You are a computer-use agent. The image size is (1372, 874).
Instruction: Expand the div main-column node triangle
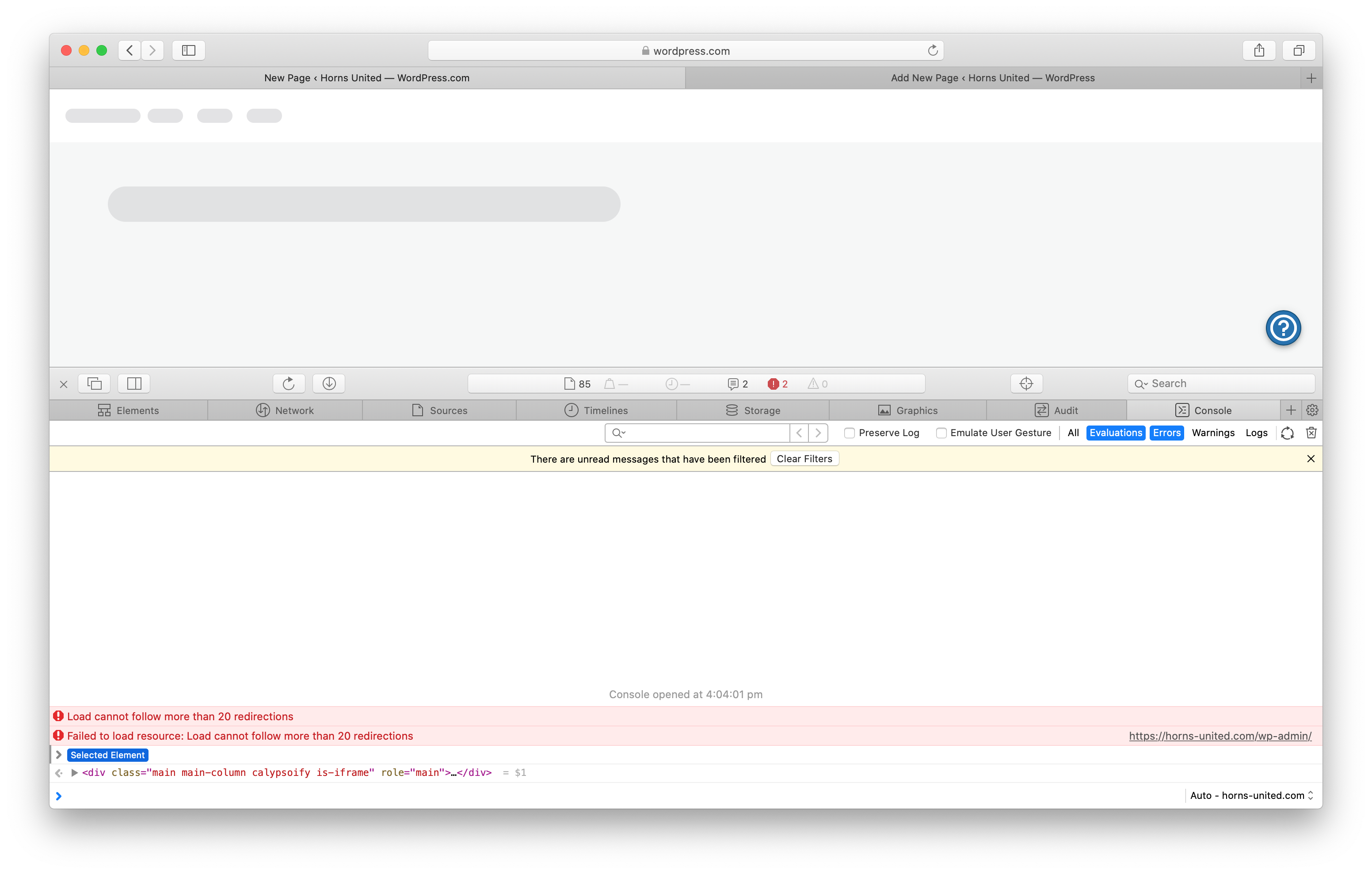point(74,772)
